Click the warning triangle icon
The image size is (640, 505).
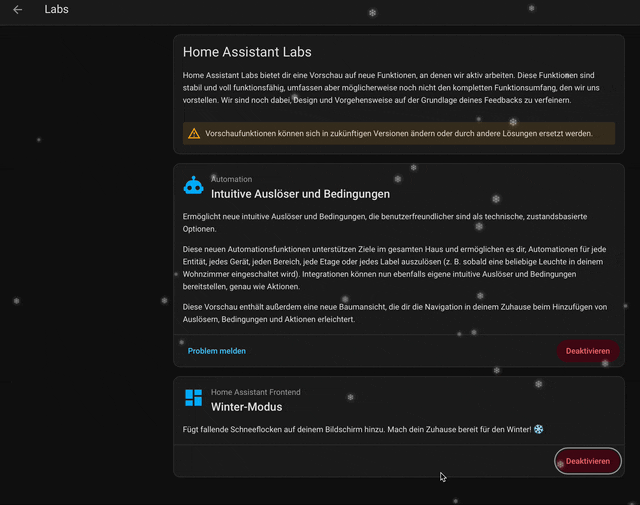click(x=193, y=133)
